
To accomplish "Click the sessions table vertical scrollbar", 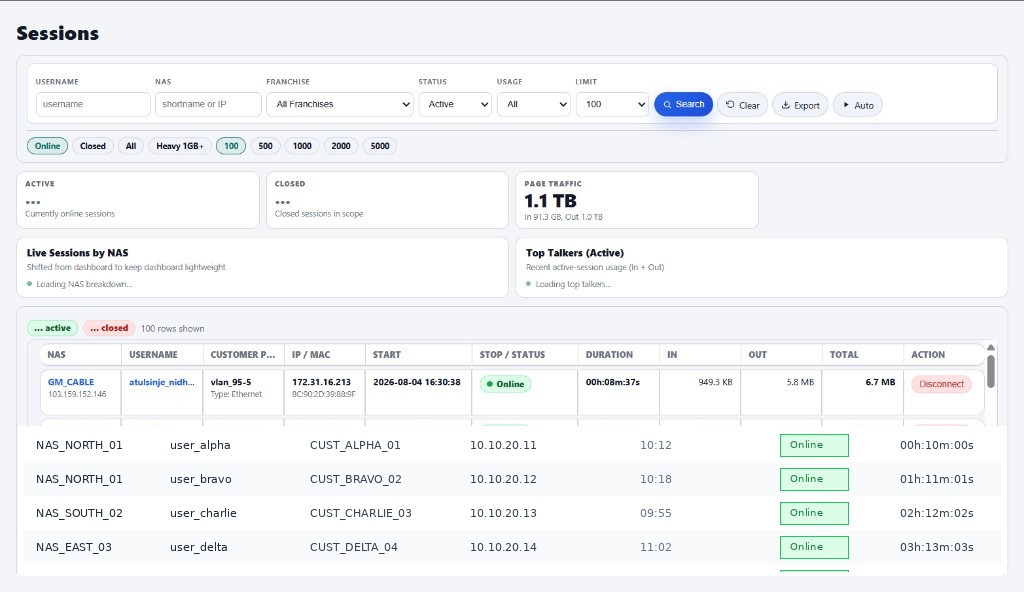I will pyautogui.click(x=991, y=370).
